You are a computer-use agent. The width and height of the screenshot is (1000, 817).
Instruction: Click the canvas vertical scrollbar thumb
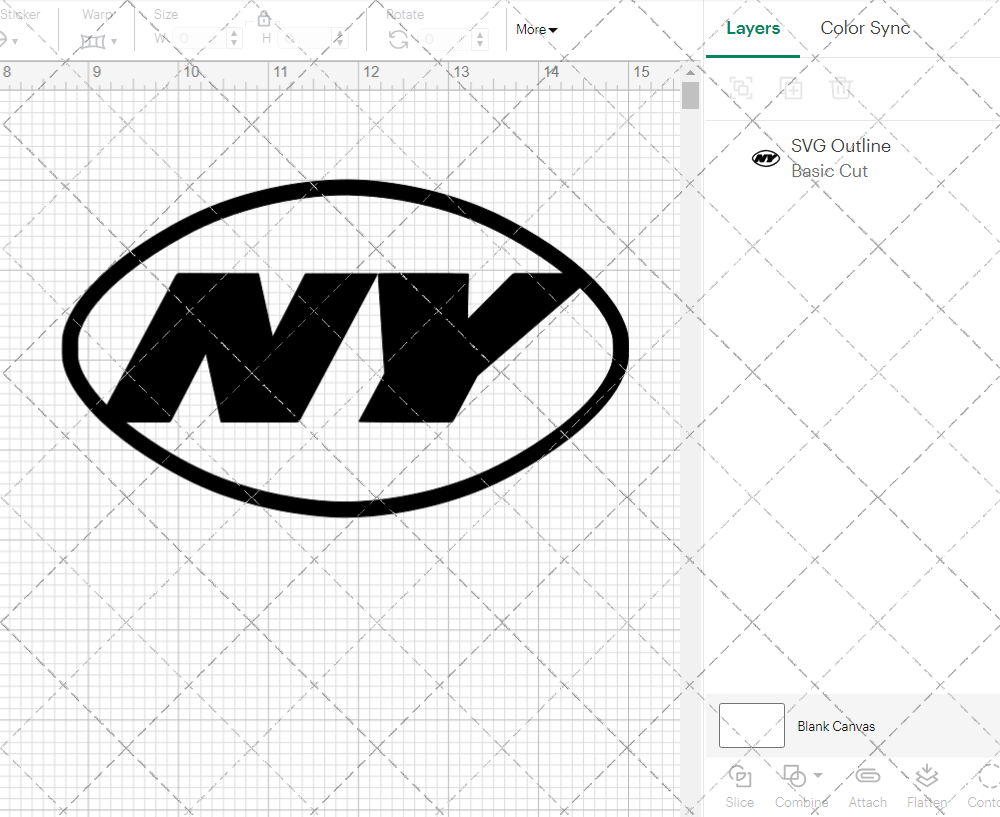[690, 96]
